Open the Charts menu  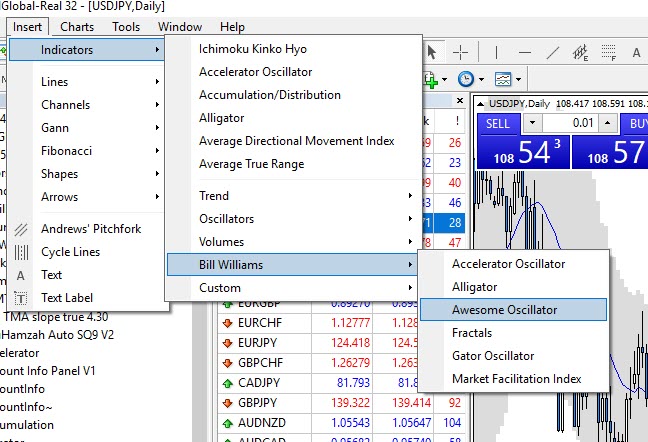tap(77, 27)
